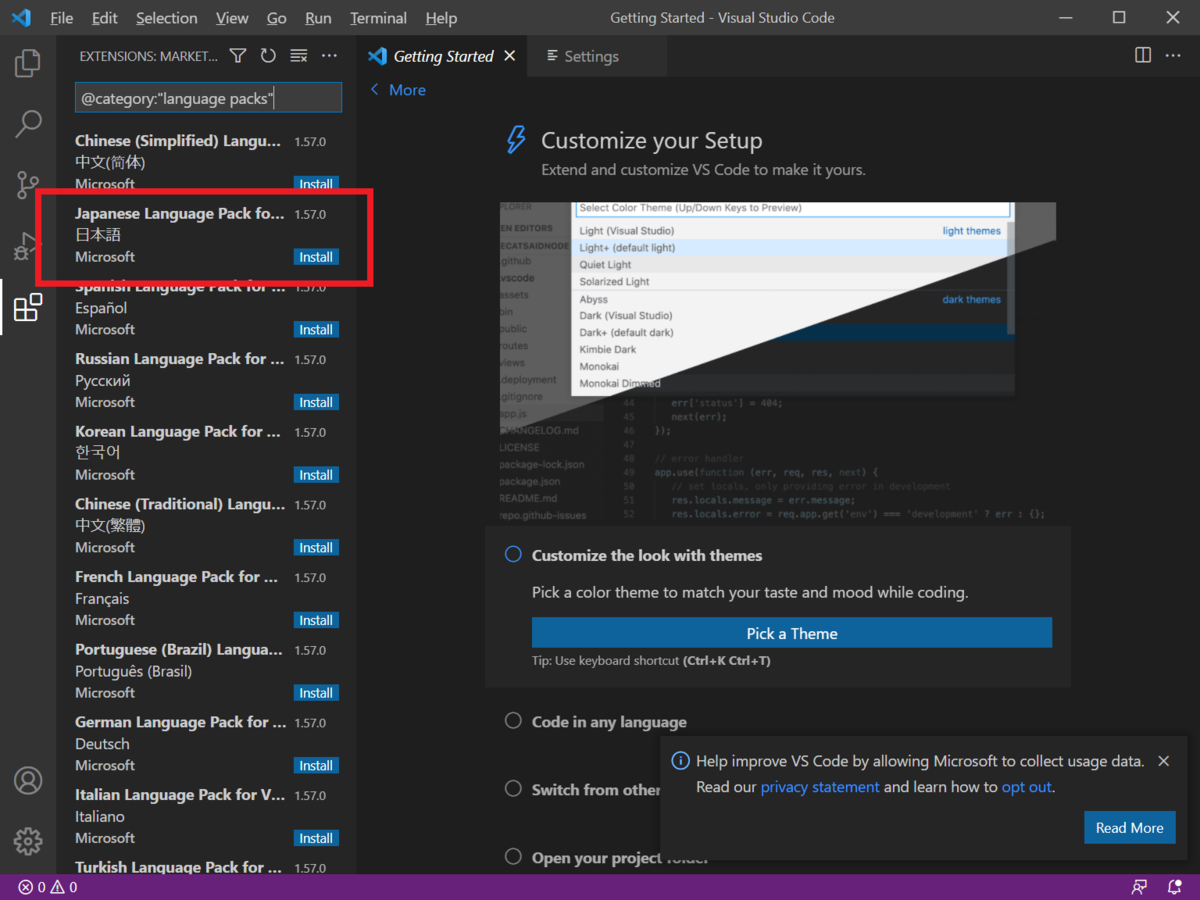Open the Turkish Language Pack entry
This screenshot has height=900, width=1200.
(x=206, y=865)
